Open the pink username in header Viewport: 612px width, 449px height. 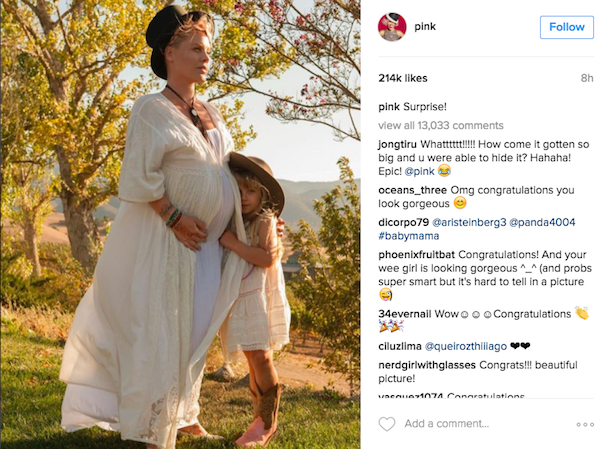coord(425,27)
